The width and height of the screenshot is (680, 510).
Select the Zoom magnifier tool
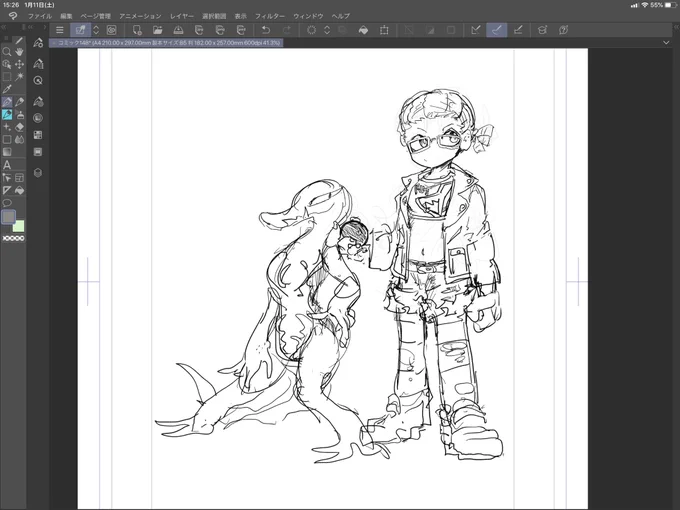[x=7, y=52]
